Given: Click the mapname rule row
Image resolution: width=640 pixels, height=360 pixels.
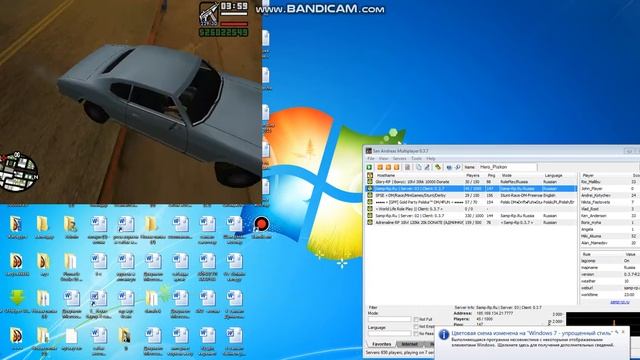Looking at the screenshot, I should point(610,267).
